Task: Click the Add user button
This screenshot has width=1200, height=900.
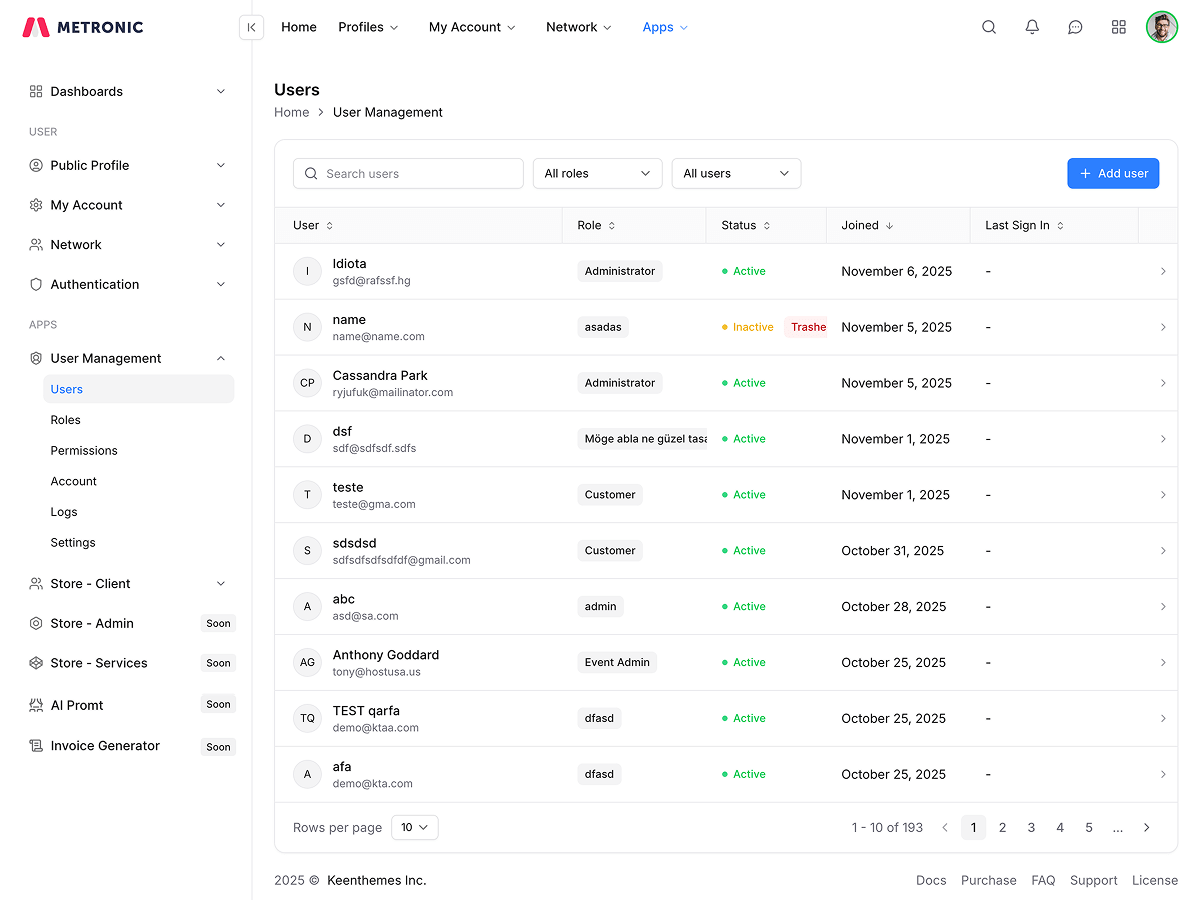Action: pyautogui.click(x=1113, y=173)
